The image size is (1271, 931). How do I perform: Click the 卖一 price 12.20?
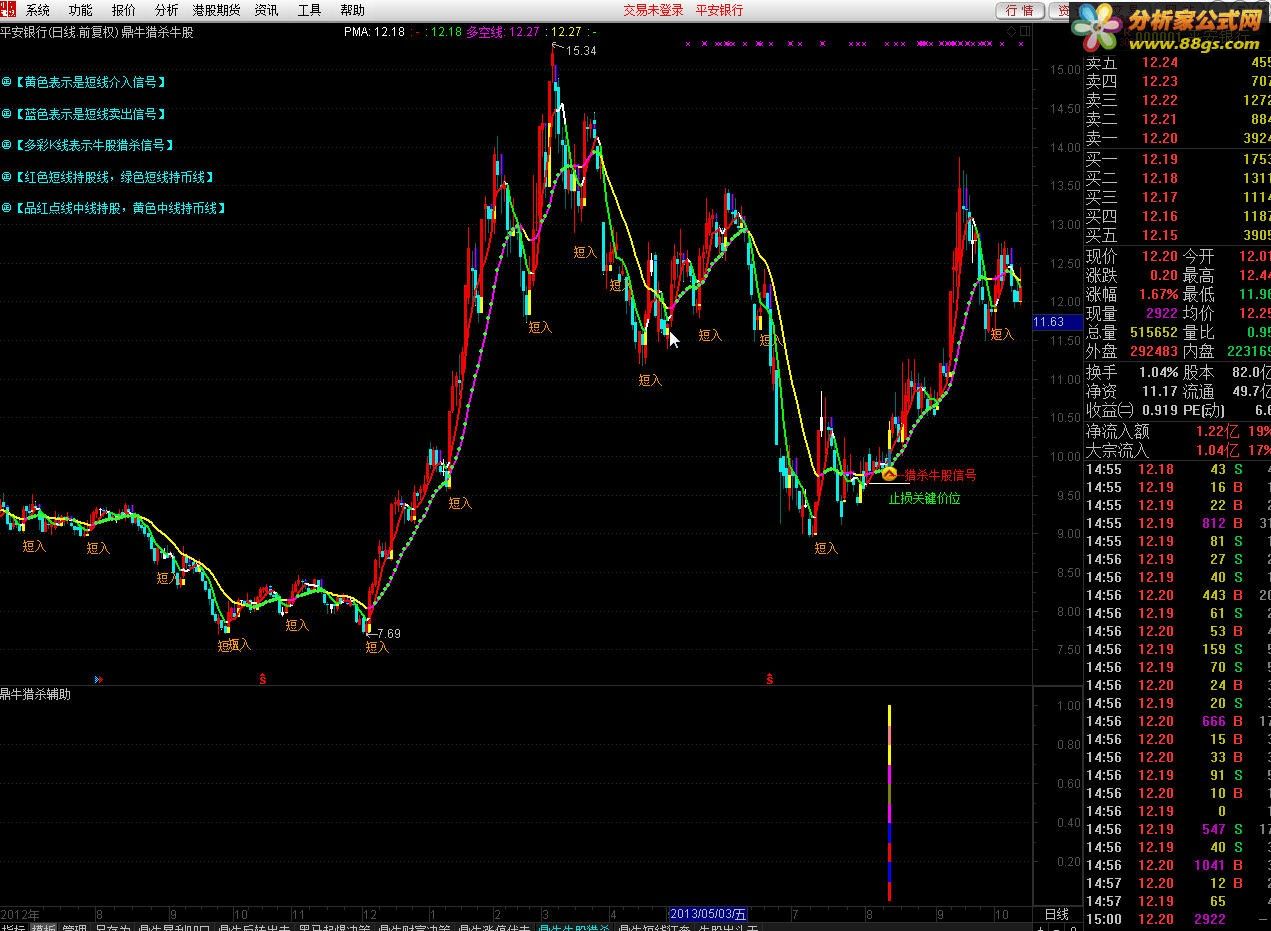(x=1160, y=138)
